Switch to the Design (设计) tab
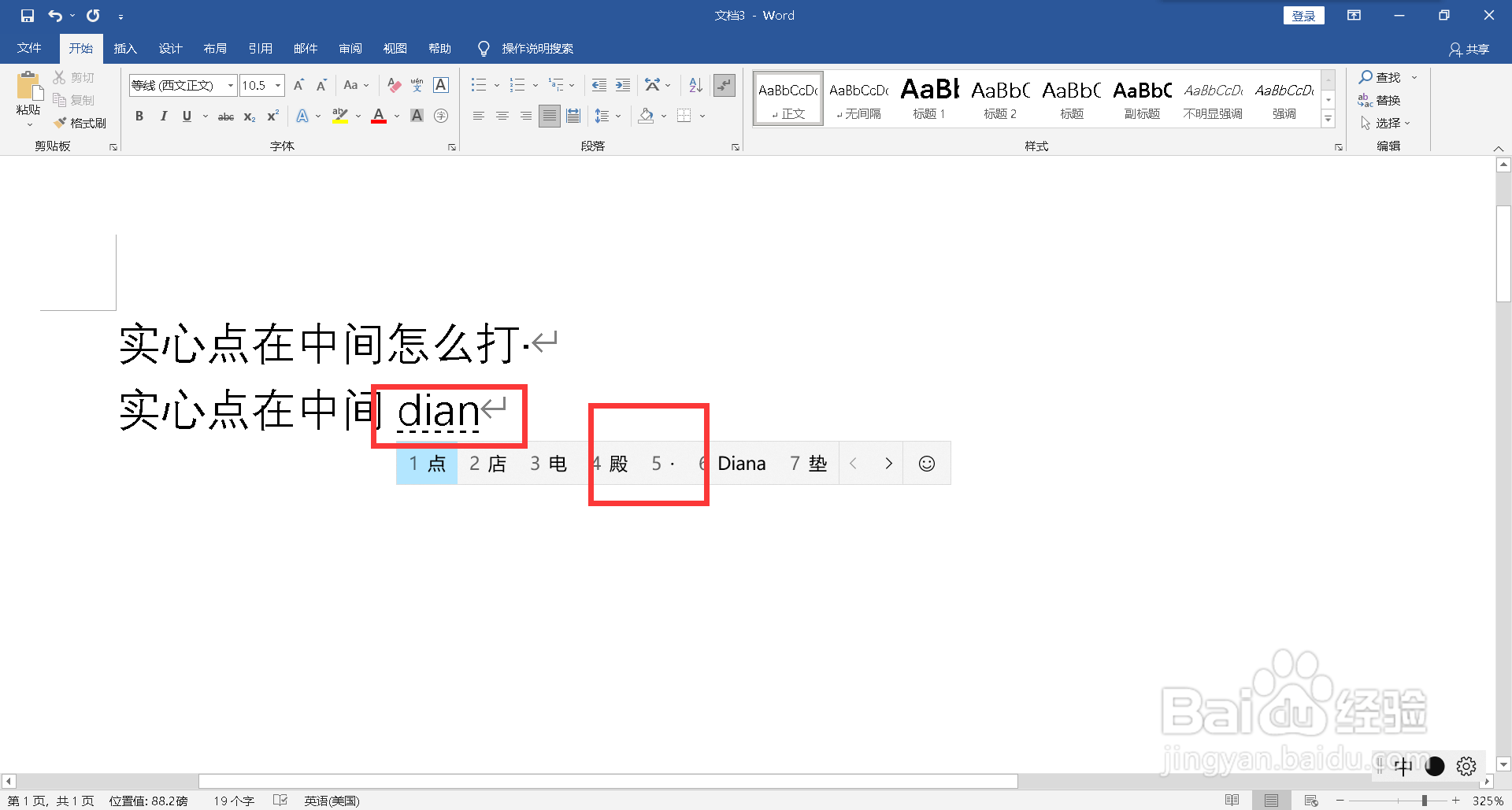Viewport: 1512px width, 810px height. click(x=170, y=49)
